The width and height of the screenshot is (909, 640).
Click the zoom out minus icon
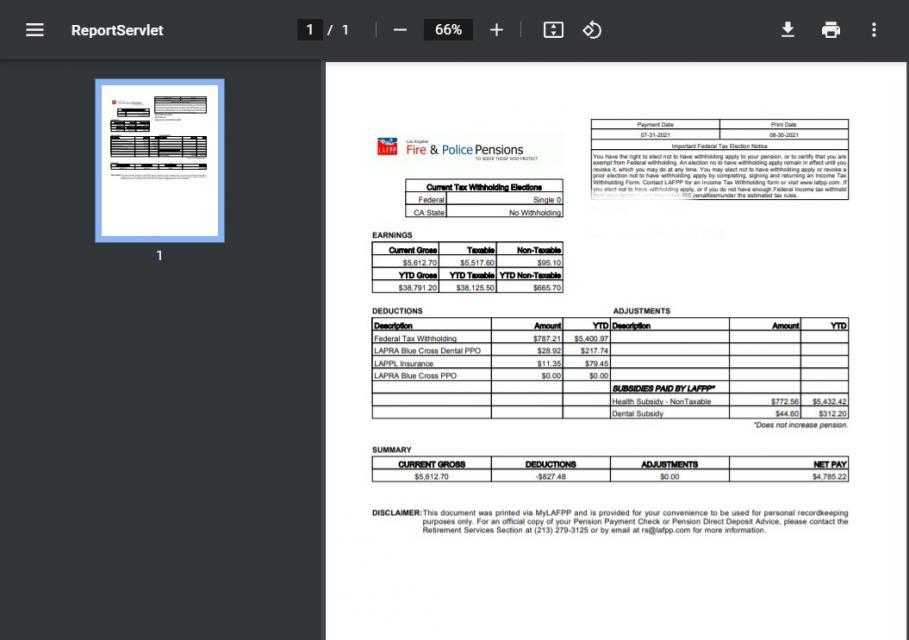pyautogui.click(x=400, y=30)
